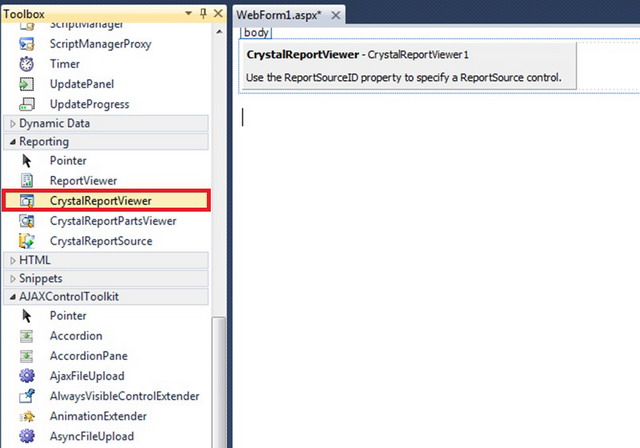Click the Toolbox scroll up arrow
The width and height of the screenshot is (640, 448).
219,32
